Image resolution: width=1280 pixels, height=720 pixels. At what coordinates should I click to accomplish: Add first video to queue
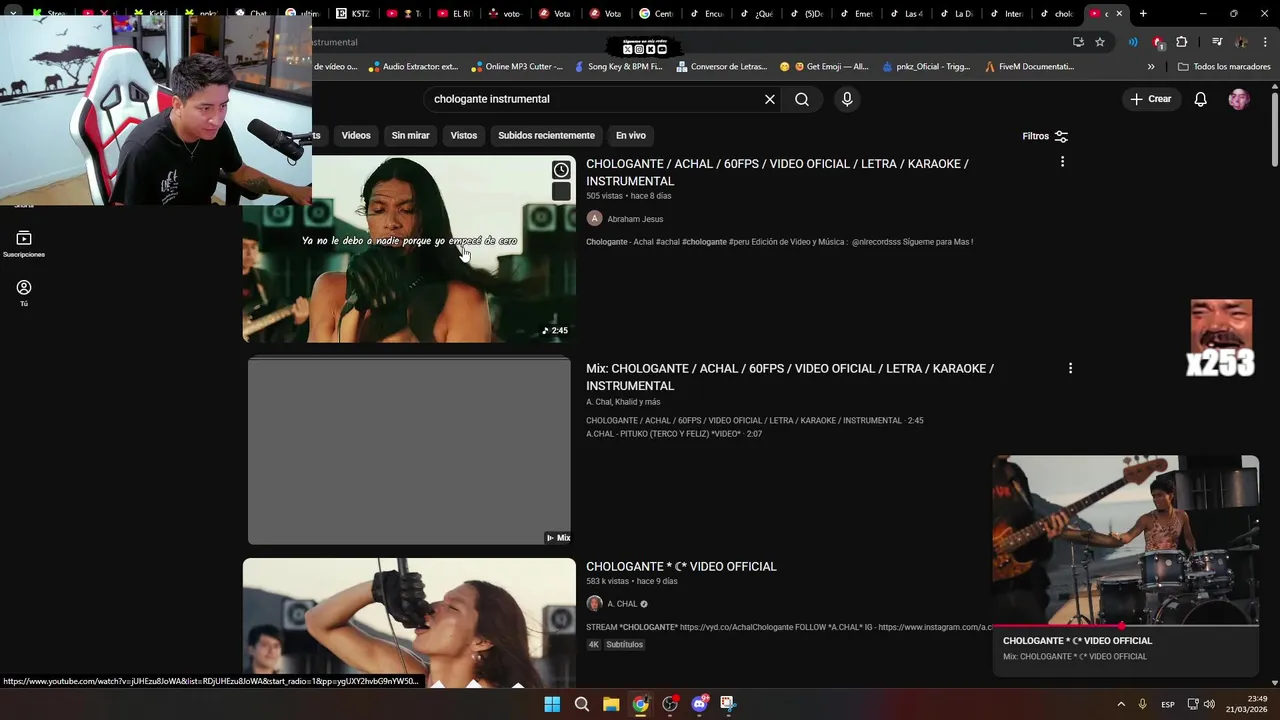click(561, 191)
